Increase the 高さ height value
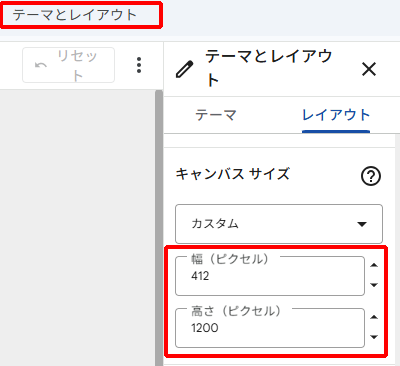The image size is (400, 366). (x=374, y=317)
